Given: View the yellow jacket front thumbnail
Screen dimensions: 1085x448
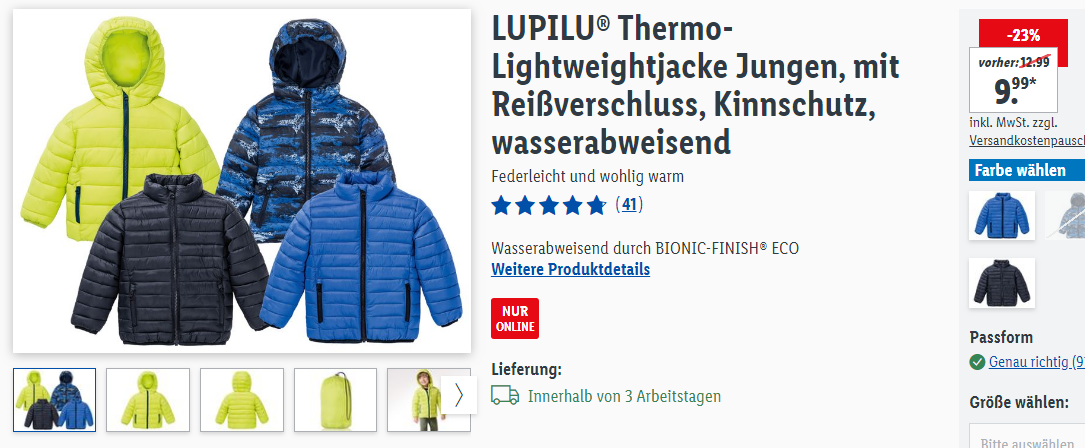Looking at the screenshot, I should tap(147, 400).
